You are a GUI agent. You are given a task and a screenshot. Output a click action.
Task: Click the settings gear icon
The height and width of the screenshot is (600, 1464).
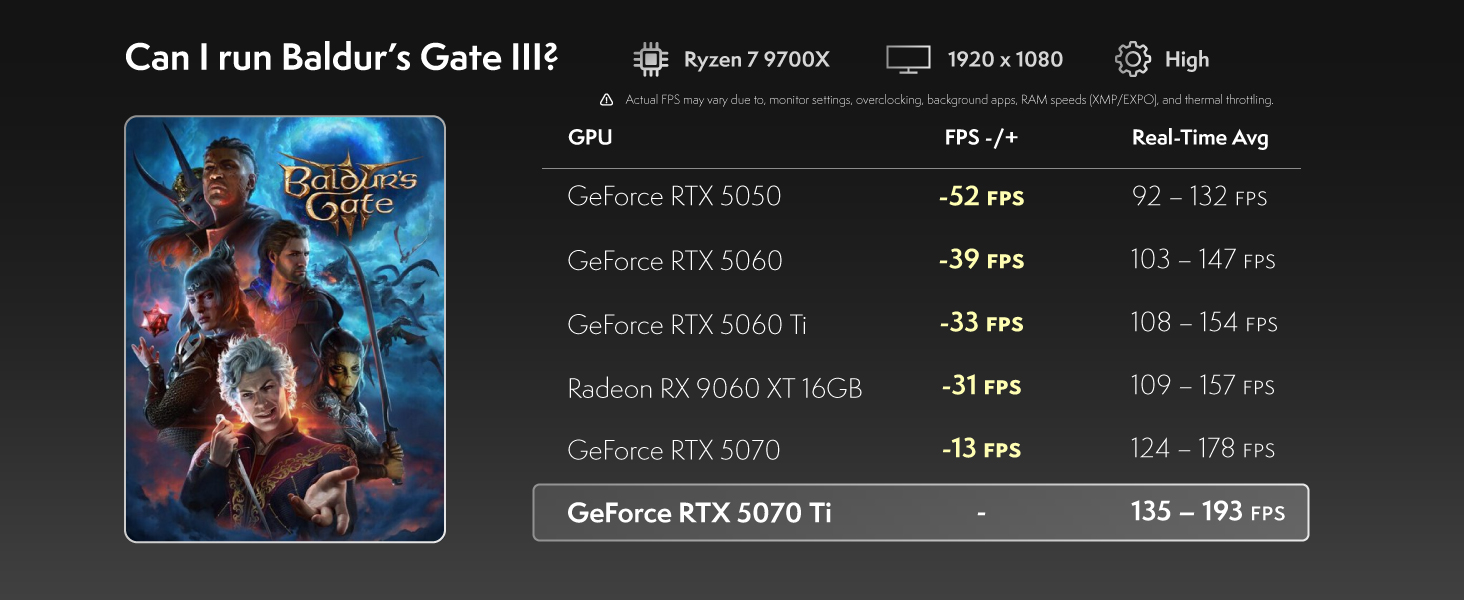(1133, 59)
